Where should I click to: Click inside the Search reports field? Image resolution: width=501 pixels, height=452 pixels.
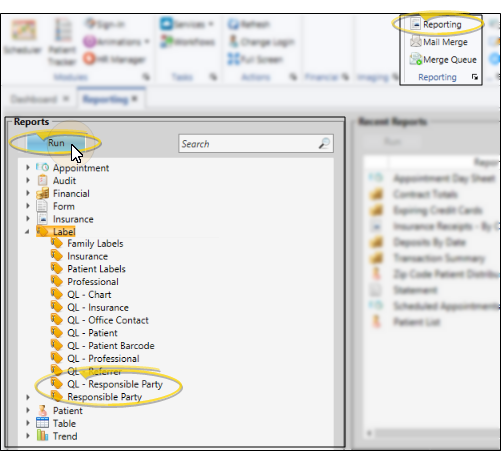tap(256, 144)
